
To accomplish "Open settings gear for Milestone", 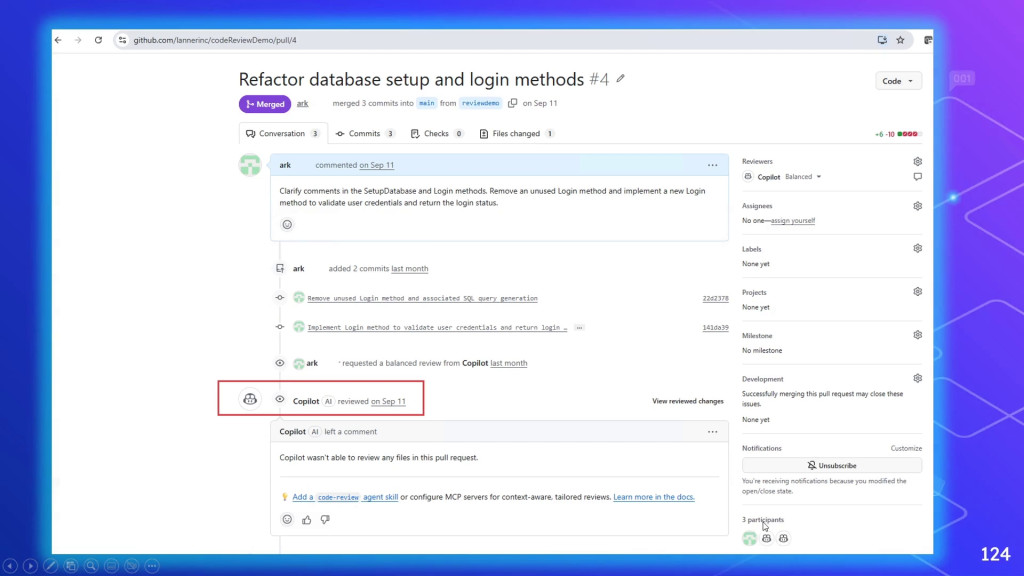I will pyautogui.click(x=918, y=335).
